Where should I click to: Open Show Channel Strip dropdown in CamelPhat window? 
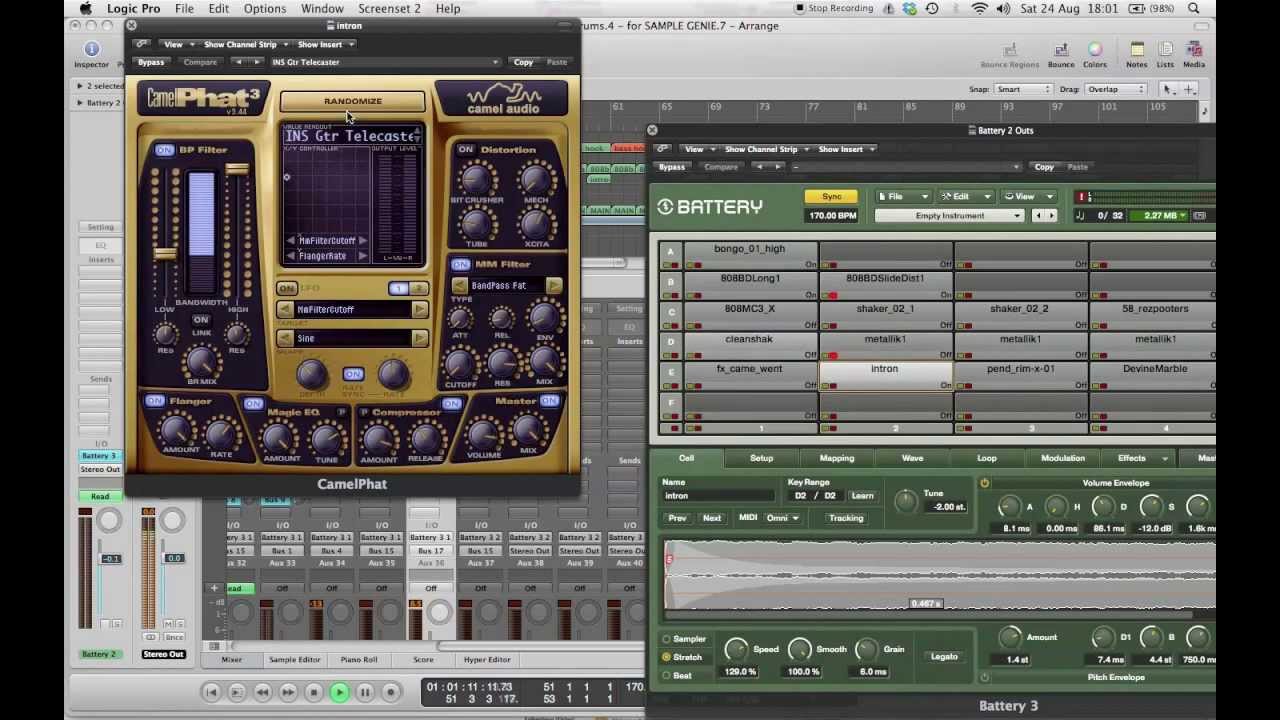[246, 44]
